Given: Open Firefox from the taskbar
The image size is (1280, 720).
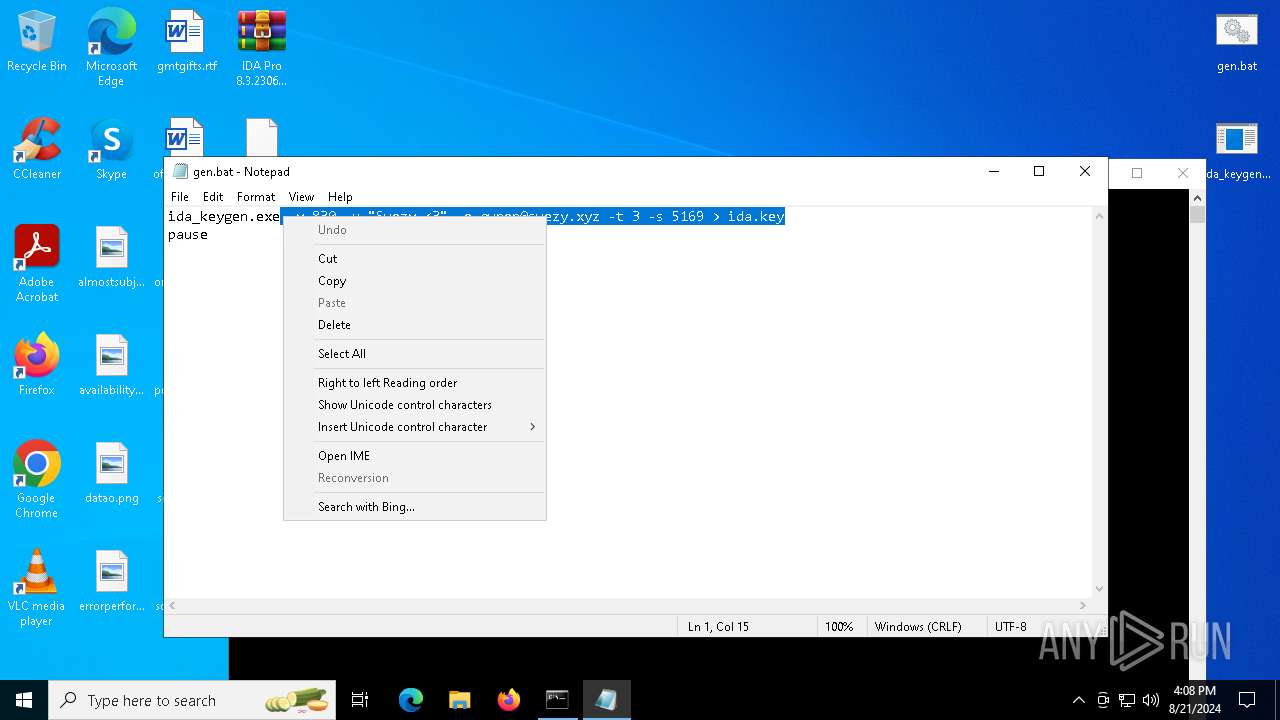Looking at the screenshot, I should click(508, 700).
